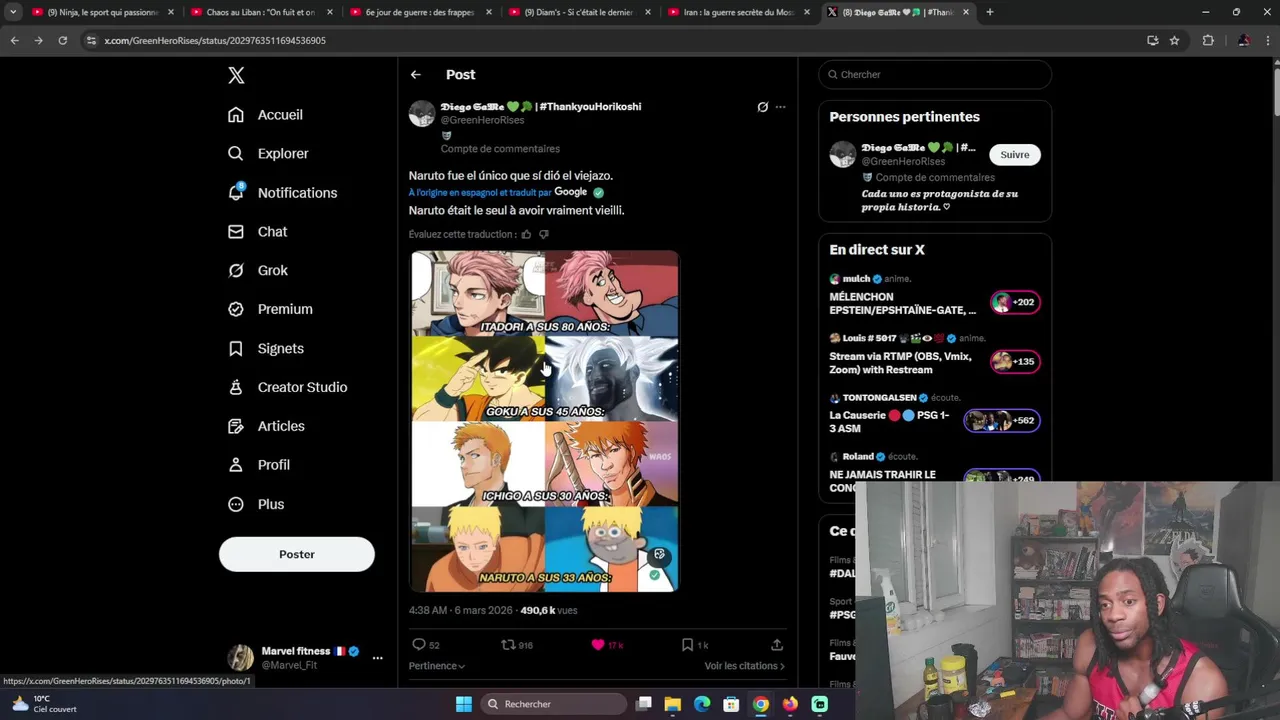
Task: Open File Explorer from the taskbar
Action: 673,704
